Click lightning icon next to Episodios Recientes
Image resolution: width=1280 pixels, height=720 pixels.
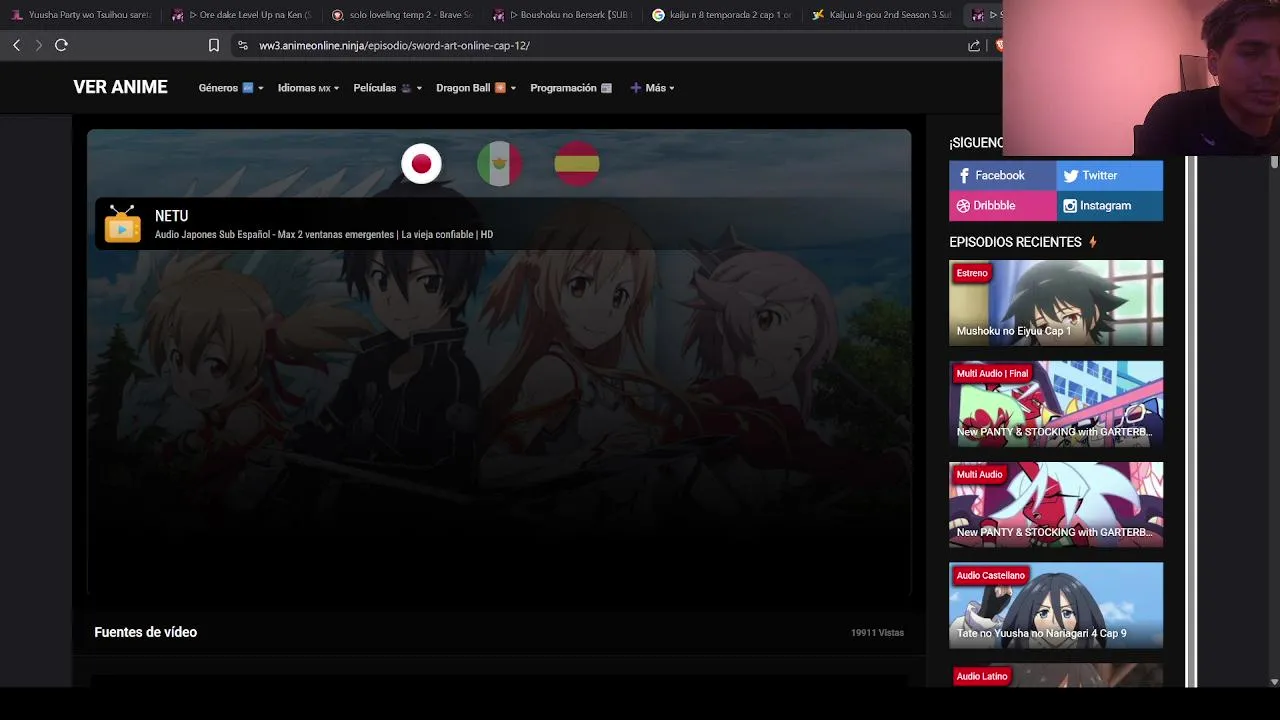click(1093, 242)
